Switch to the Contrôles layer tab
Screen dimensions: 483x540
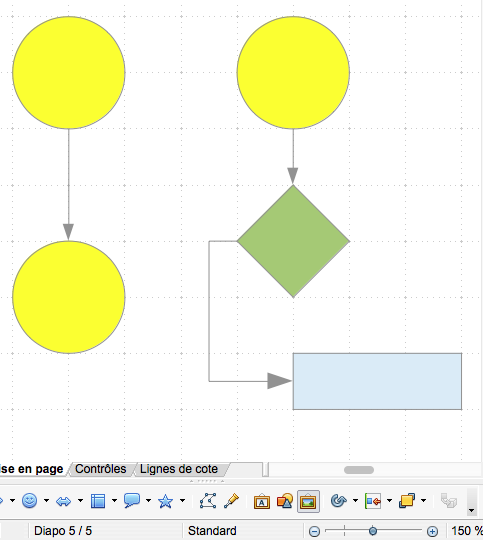pyautogui.click(x=101, y=469)
